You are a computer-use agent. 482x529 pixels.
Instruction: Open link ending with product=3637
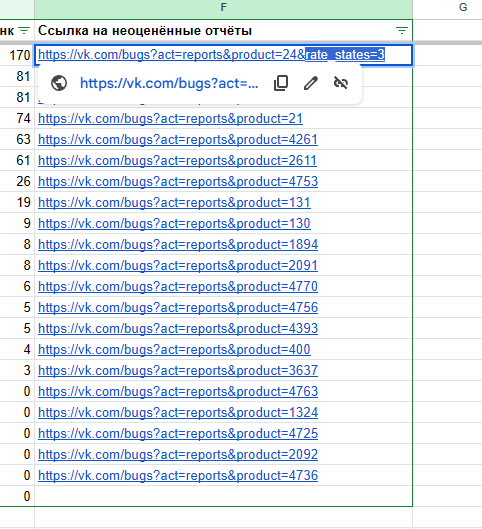pyautogui.click(x=178, y=370)
